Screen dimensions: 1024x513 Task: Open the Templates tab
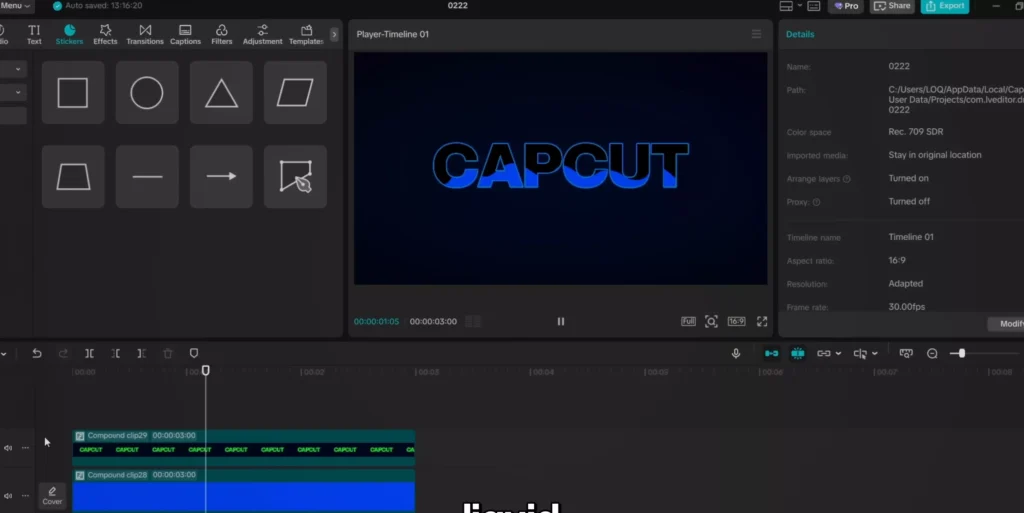[x=306, y=35]
